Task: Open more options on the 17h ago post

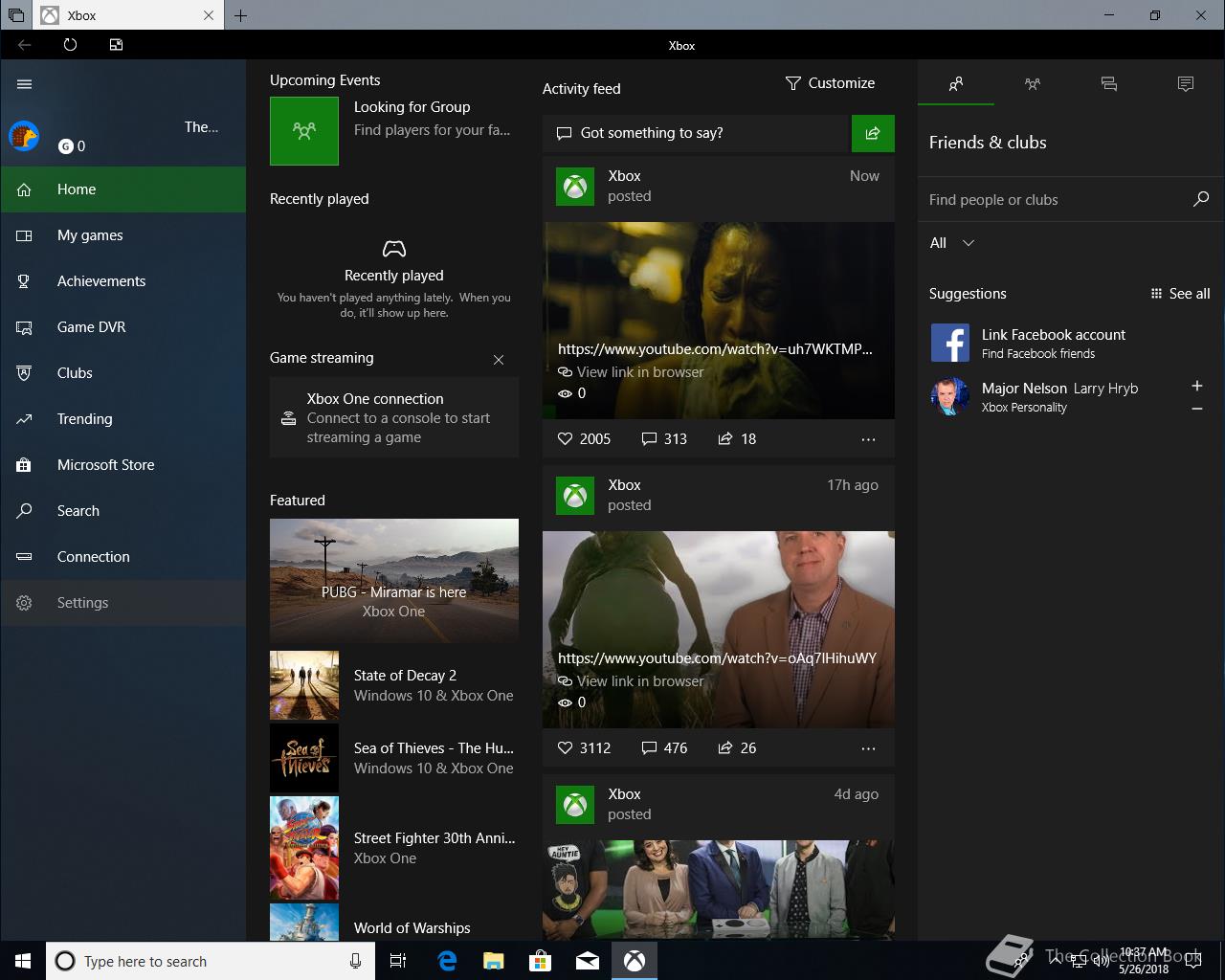Action: pos(868,748)
